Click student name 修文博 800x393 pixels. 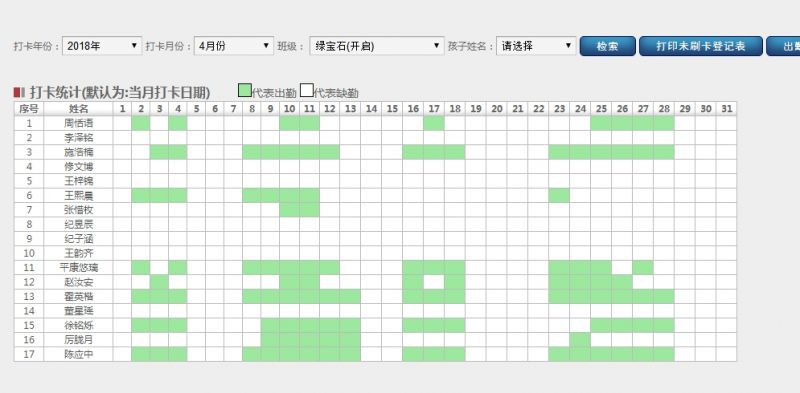tap(79, 166)
